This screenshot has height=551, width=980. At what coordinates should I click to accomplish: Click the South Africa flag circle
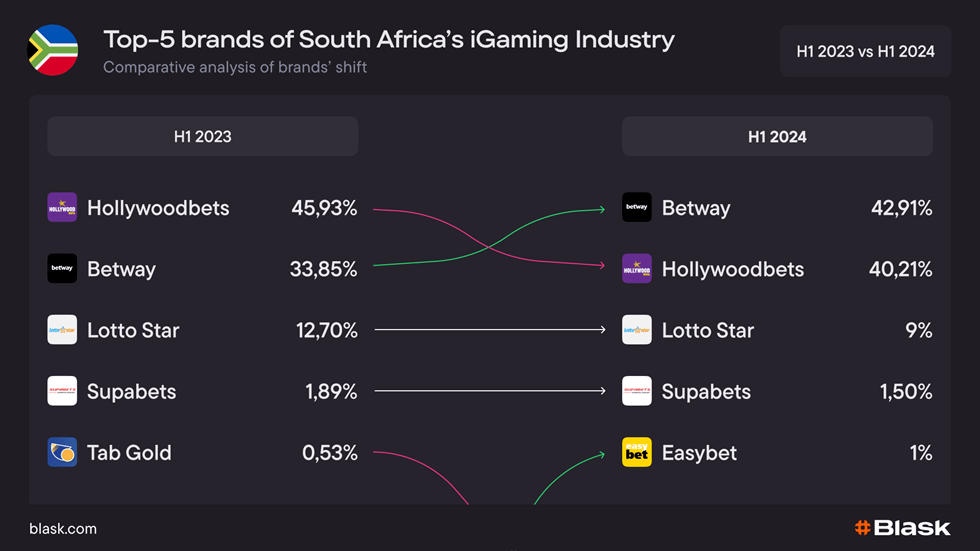[52, 50]
